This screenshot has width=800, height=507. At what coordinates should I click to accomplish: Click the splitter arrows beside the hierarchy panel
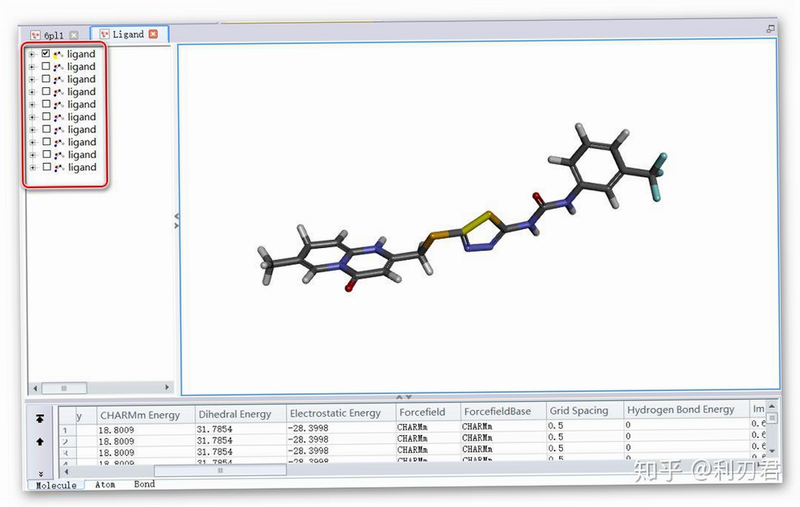click(x=177, y=221)
